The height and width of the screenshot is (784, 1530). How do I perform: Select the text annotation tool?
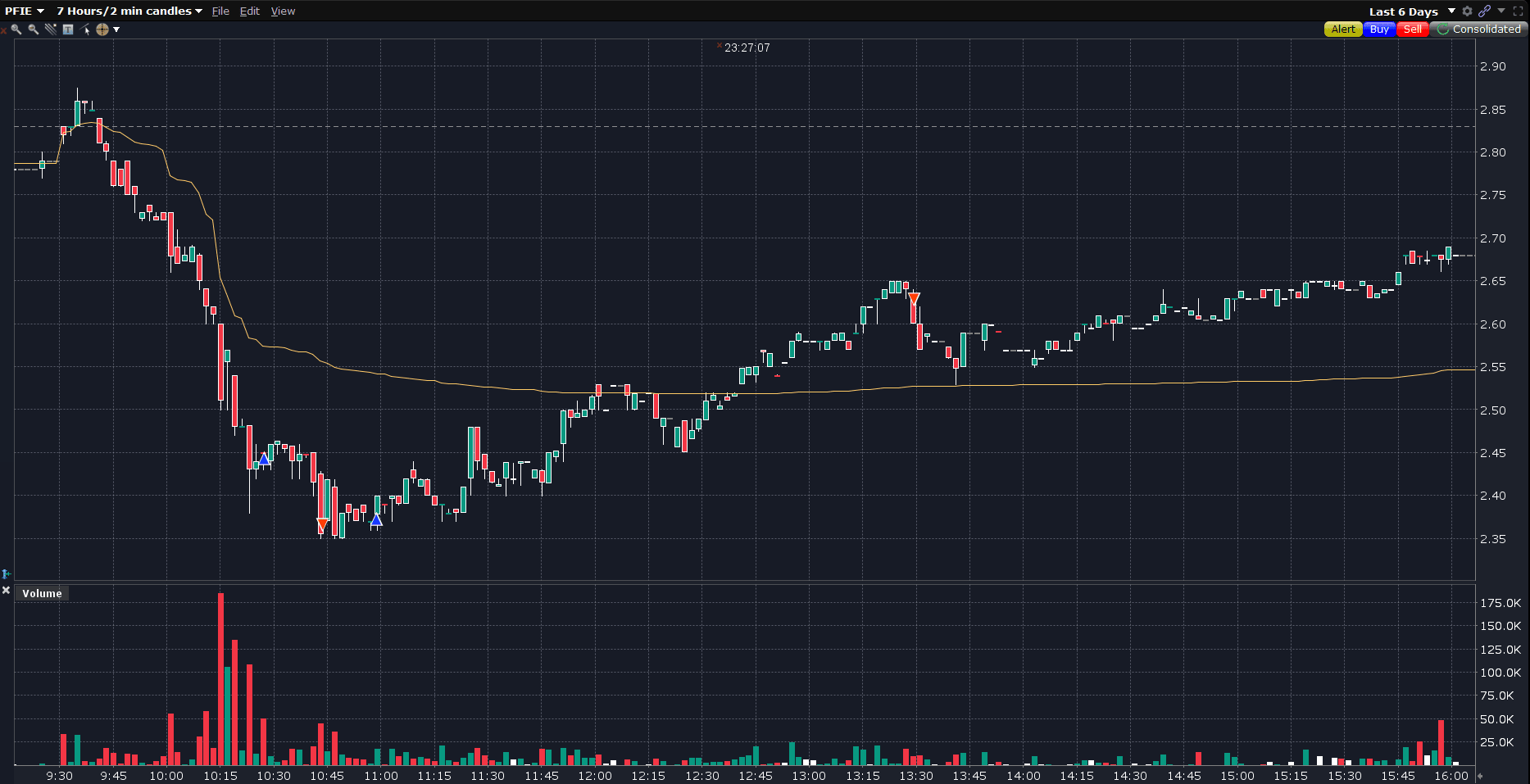point(68,29)
